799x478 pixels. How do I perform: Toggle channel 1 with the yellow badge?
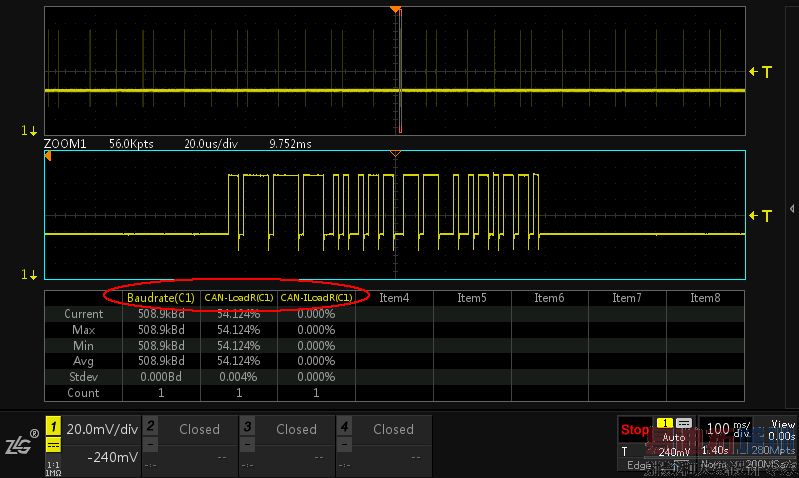tap(53, 427)
